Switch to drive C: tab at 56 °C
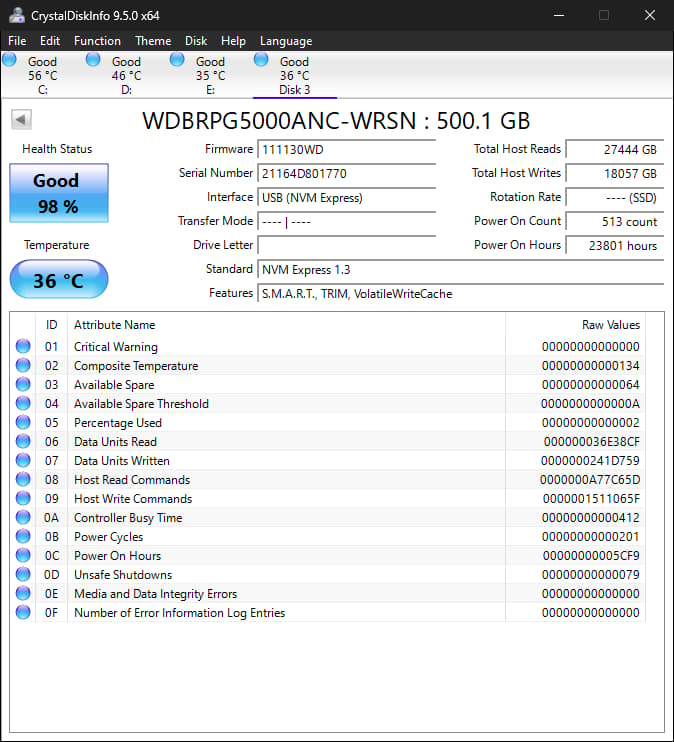The width and height of the screenshot is (674, 742). [x=42, y=75]
